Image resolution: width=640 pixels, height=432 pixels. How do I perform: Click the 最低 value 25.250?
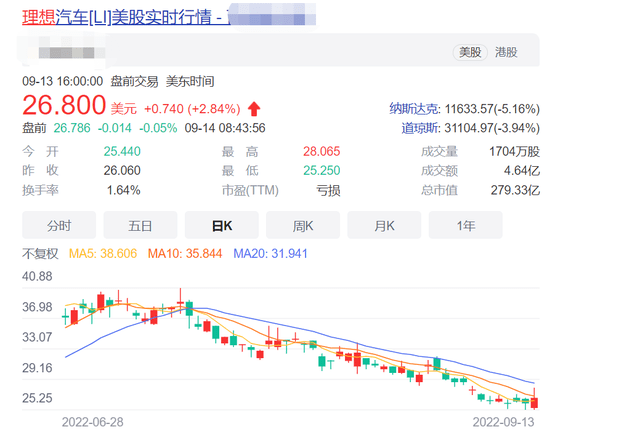click(322, 170)
